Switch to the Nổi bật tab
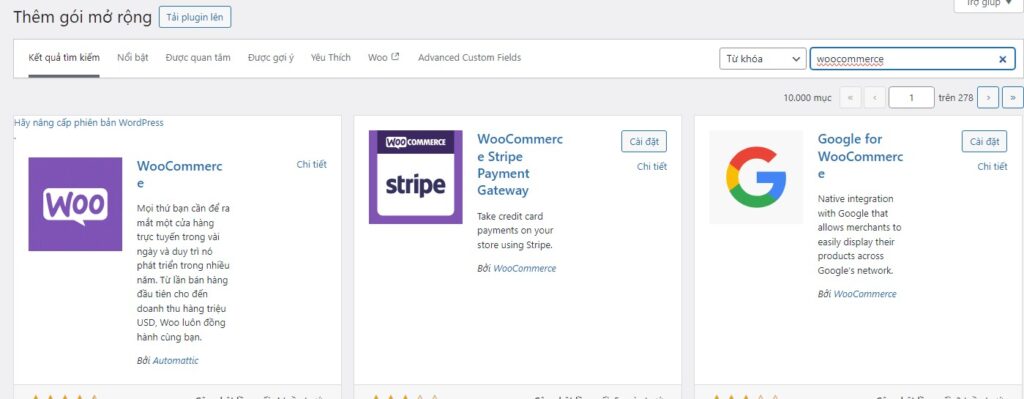This screenshot has height=399, width=1024. coord(133,57)
